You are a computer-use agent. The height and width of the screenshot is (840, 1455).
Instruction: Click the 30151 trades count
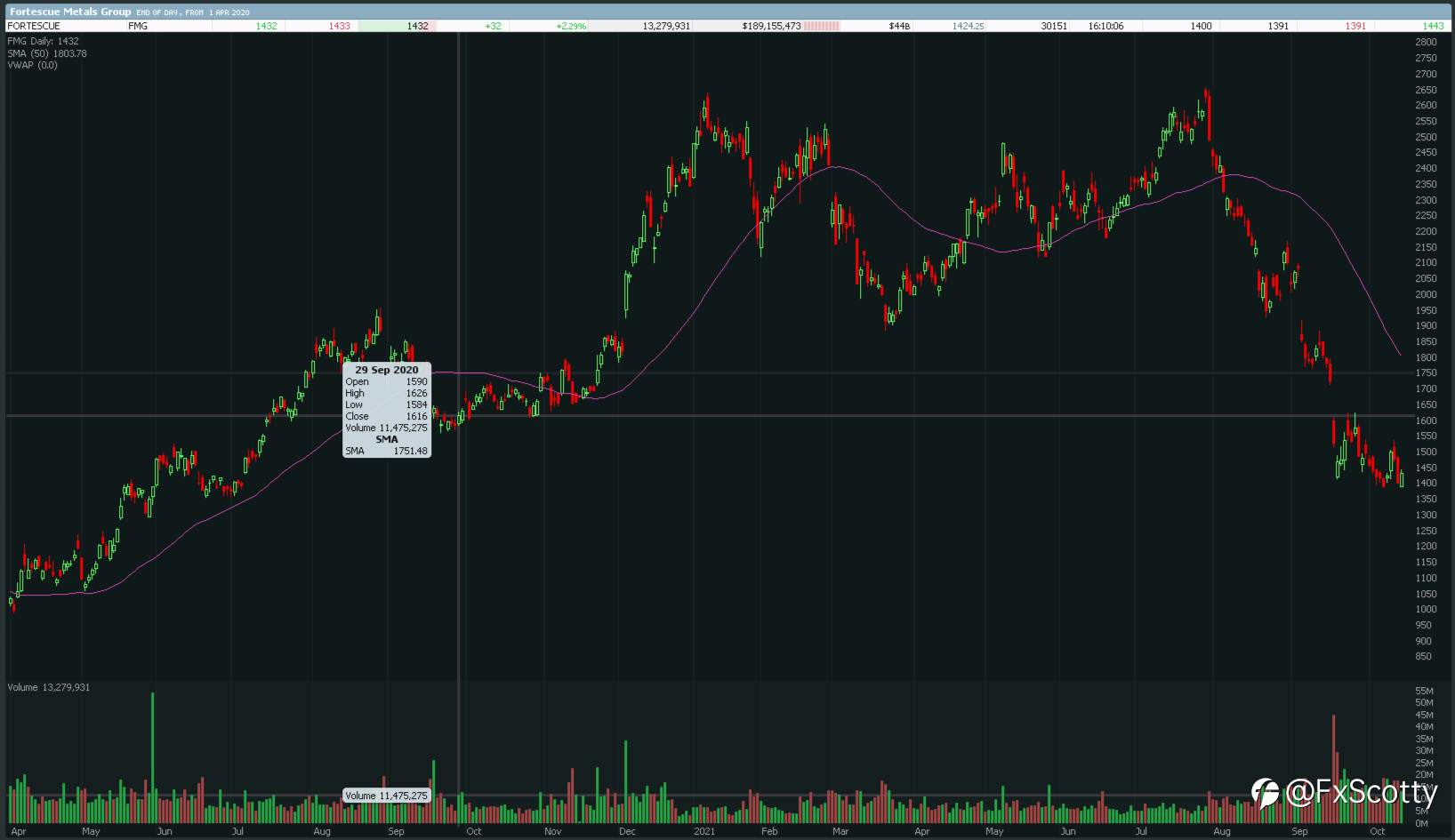(x=1054, y=26)
